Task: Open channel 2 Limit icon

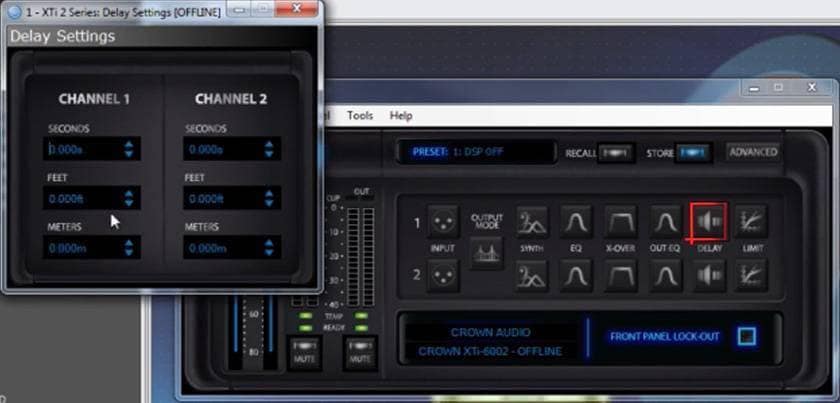Action: pos(751,274)
